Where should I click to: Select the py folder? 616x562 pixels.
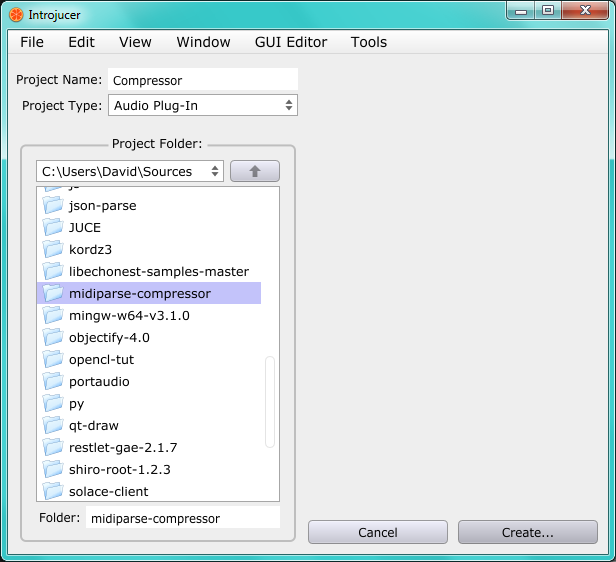[x=149, y=403]
